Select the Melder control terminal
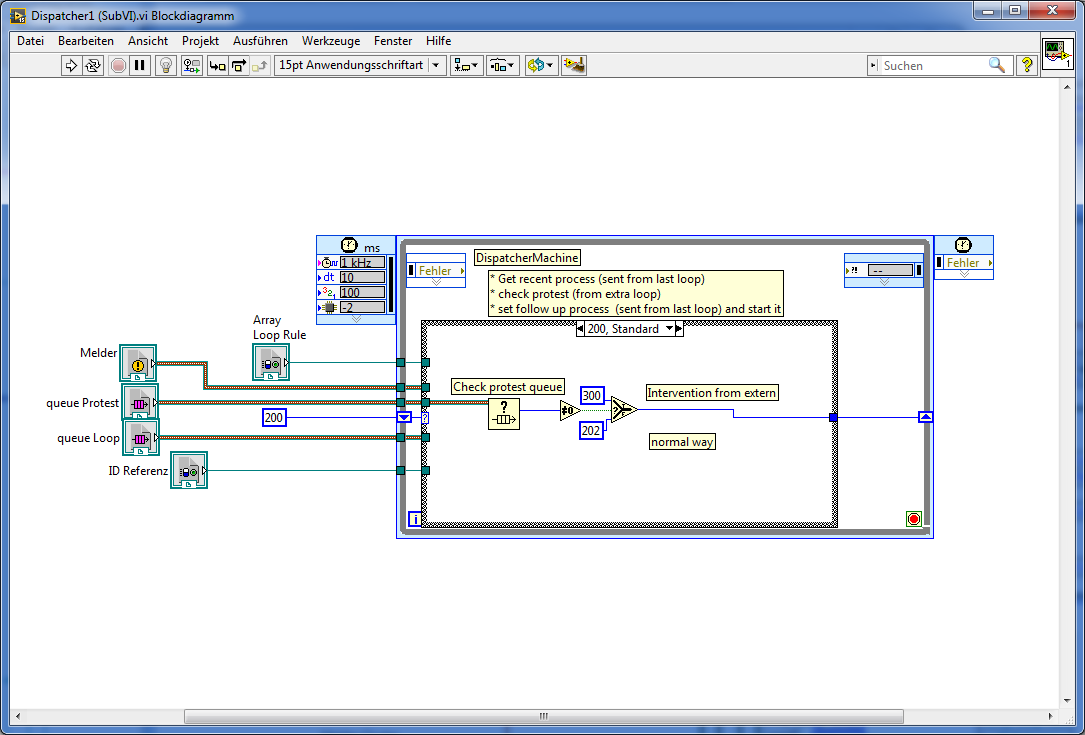 click(x=137, y=363)
